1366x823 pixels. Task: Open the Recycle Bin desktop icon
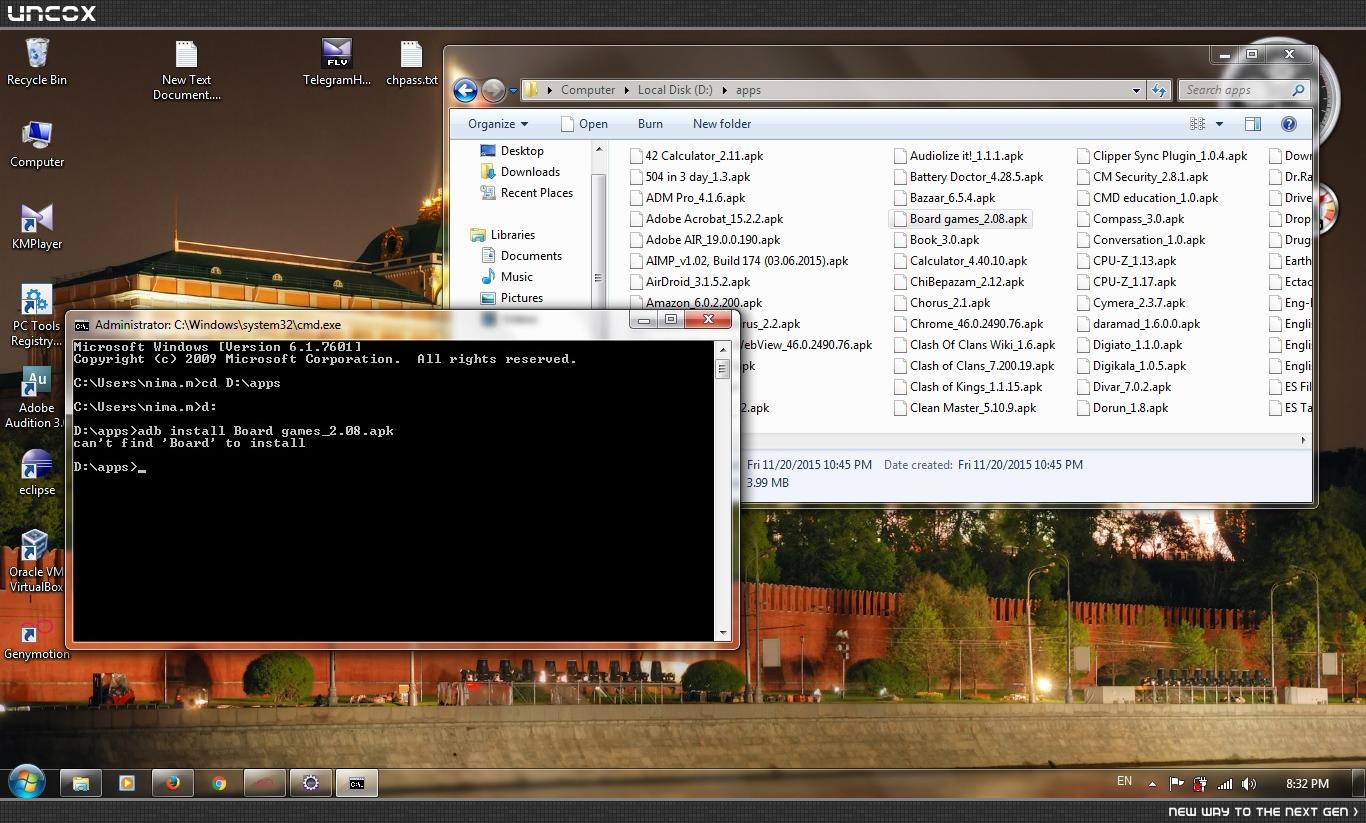[36, 62]
